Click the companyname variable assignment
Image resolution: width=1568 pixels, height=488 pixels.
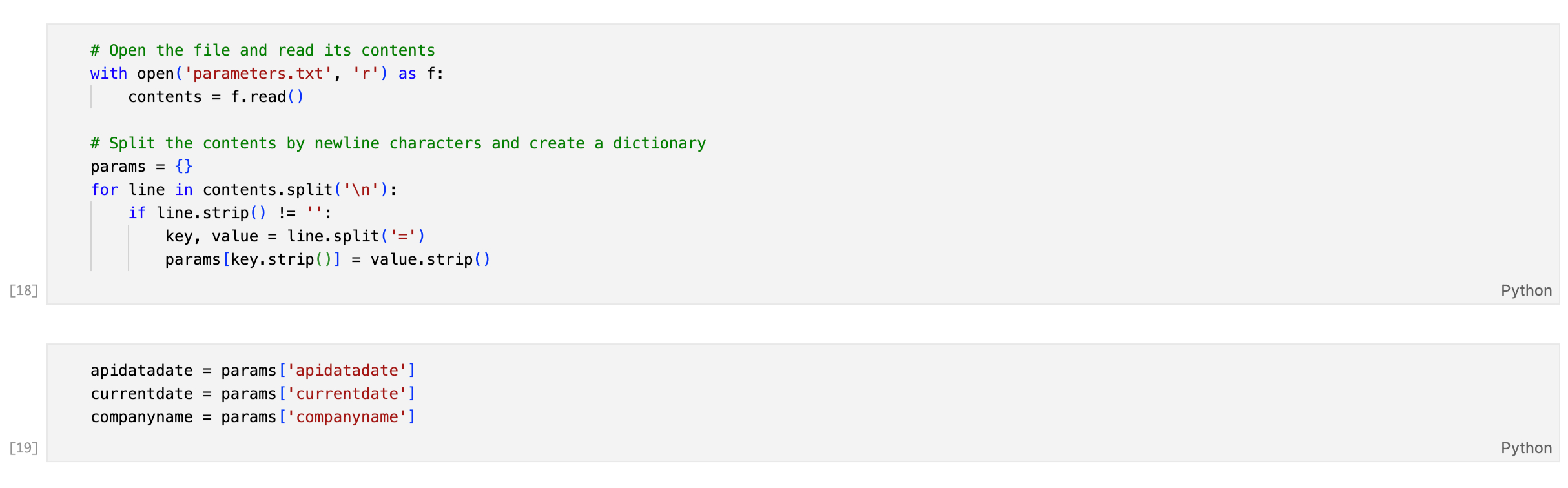141,417
